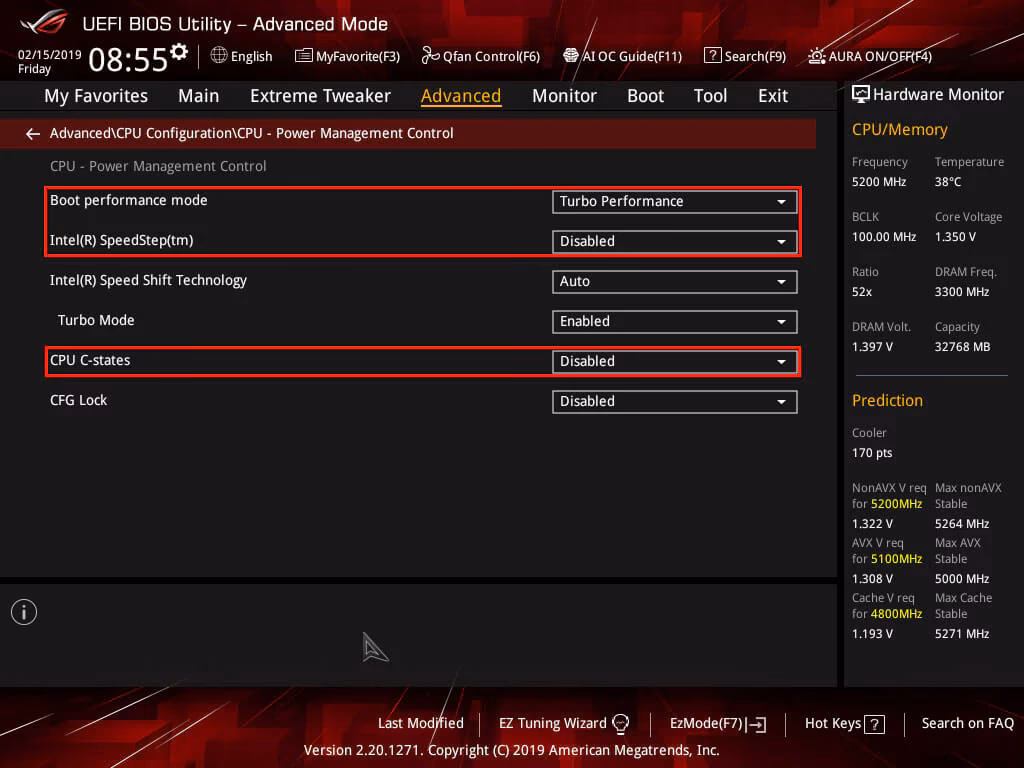Switch to Boot tab

(645, 96)
